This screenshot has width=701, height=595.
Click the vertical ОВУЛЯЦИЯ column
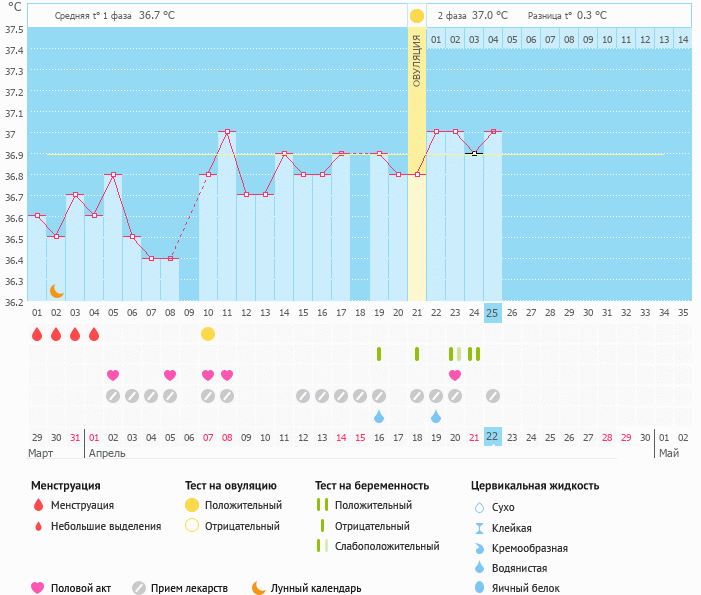pos(416,160)
